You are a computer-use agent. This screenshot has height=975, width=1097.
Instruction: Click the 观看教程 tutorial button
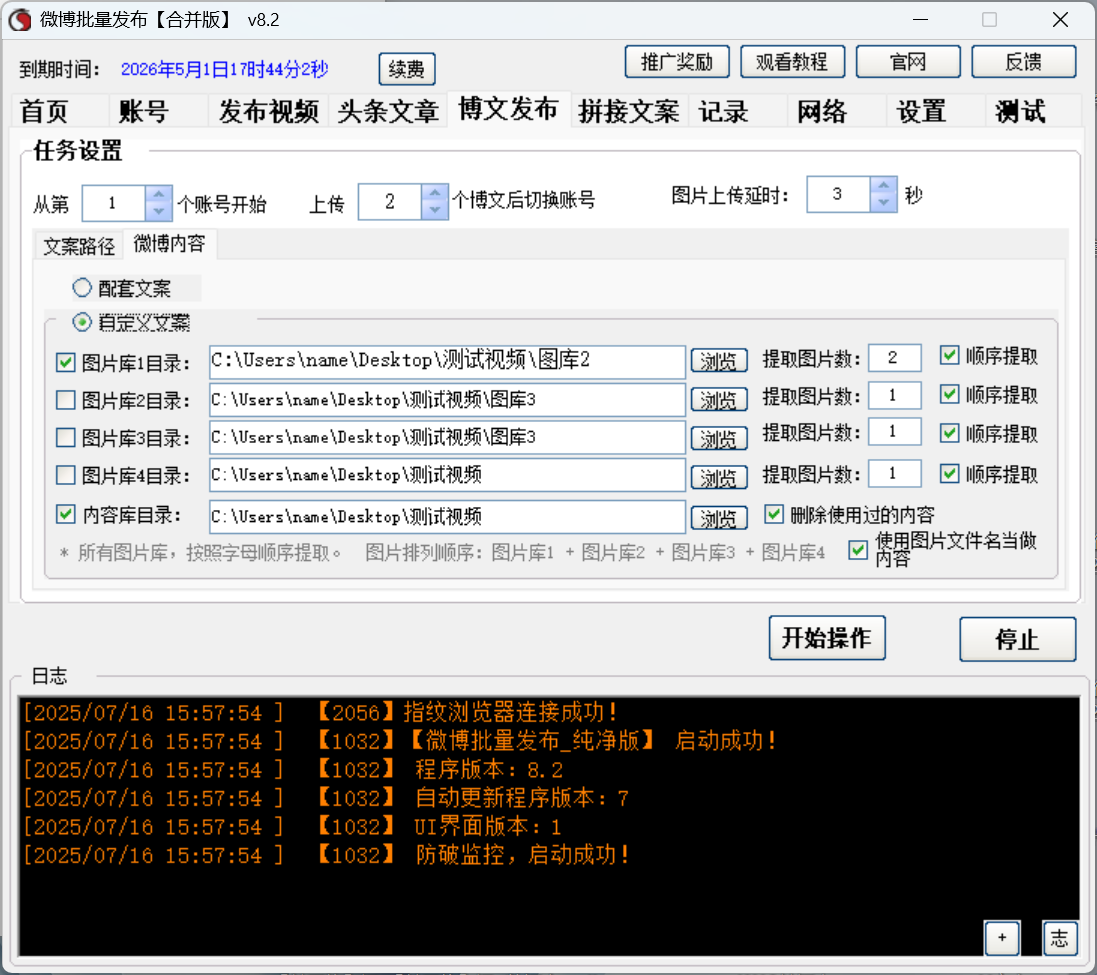(792, 62)
